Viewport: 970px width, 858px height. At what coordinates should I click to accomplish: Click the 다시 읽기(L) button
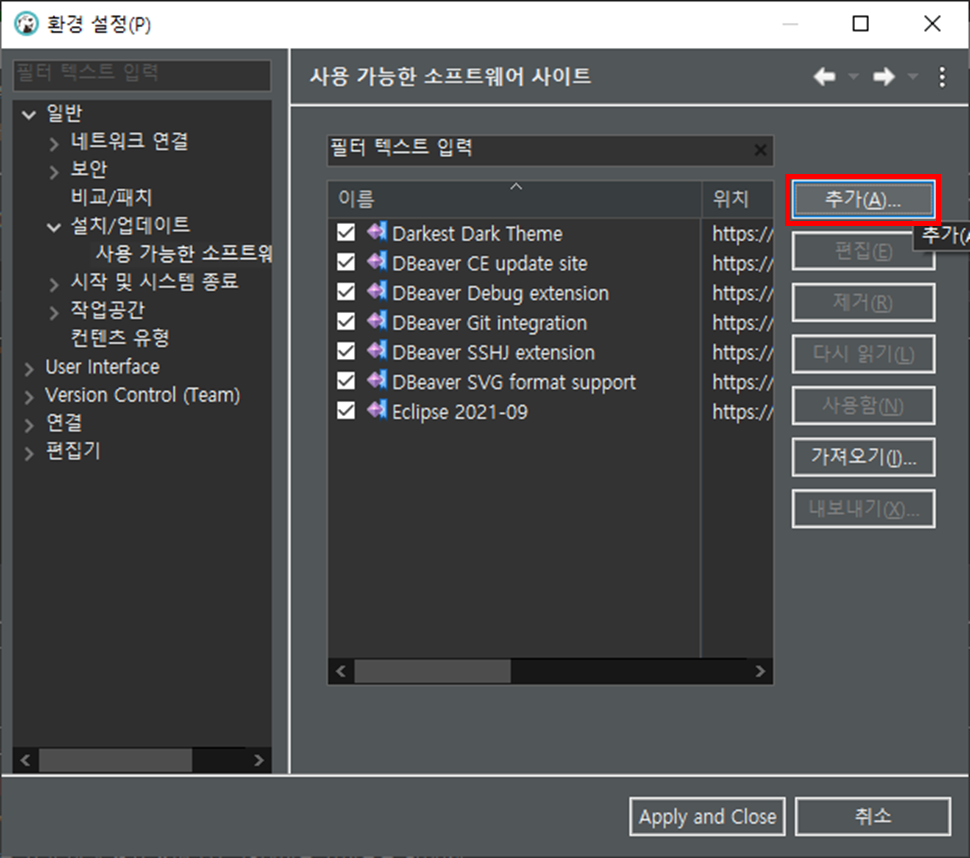click(863, 354)
